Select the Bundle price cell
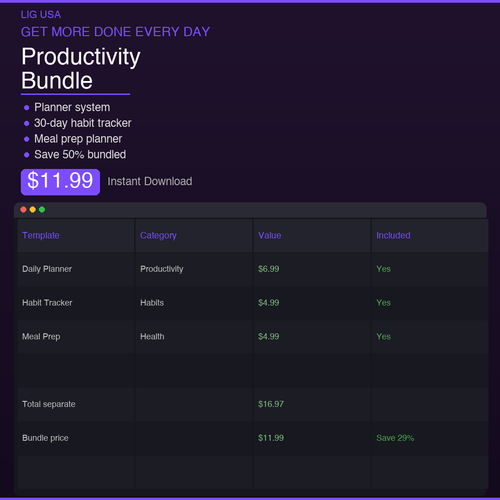The height and width of the screenshot is (500, 500). (76, 438)
